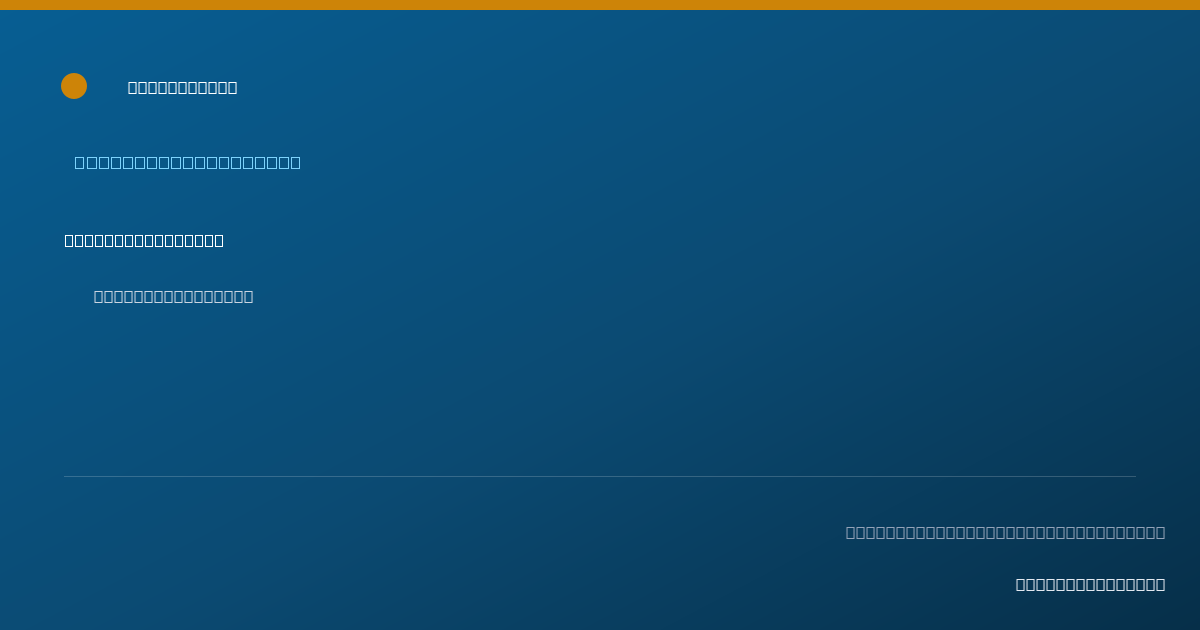Click first glyph of bold white heading
The image size is (1200, 630).
69,240
